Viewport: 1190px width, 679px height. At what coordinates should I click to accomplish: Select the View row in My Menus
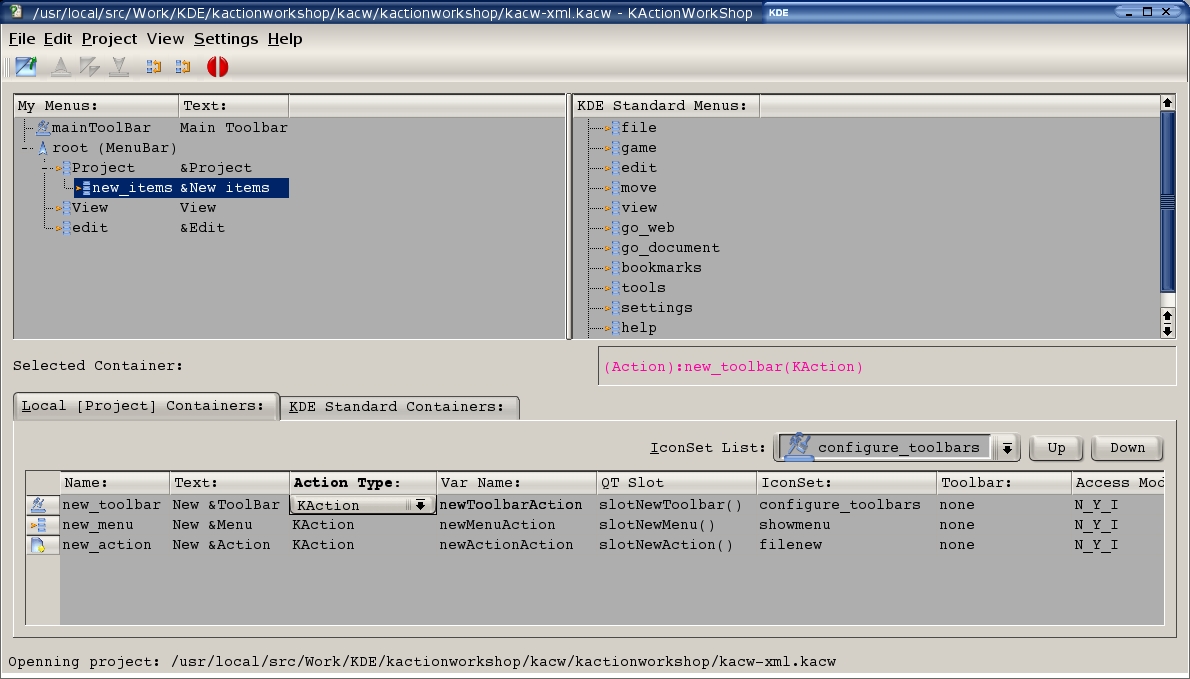[90, 208]
